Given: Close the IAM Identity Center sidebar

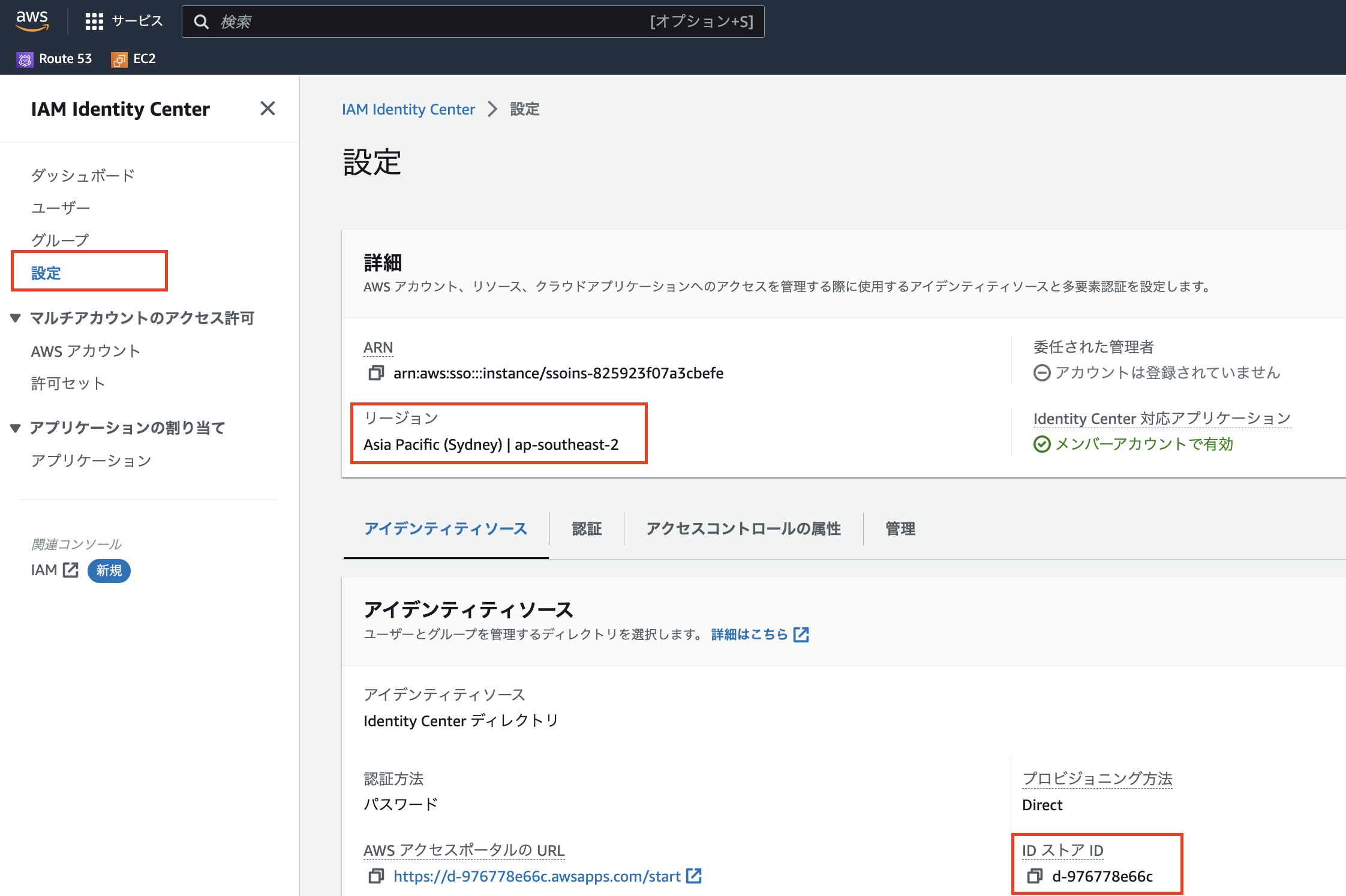Looking at the screenshot, I should (268, 109).
